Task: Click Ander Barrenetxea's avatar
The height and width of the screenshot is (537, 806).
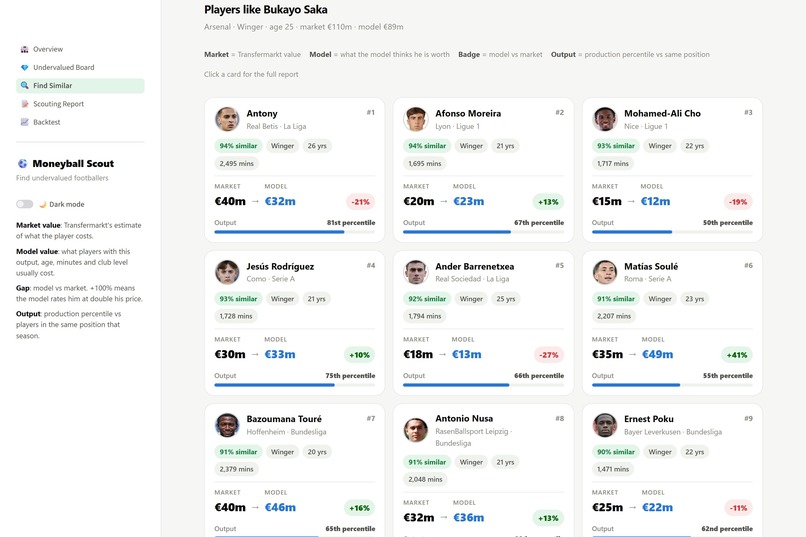Action: click(x=415, y=272)
